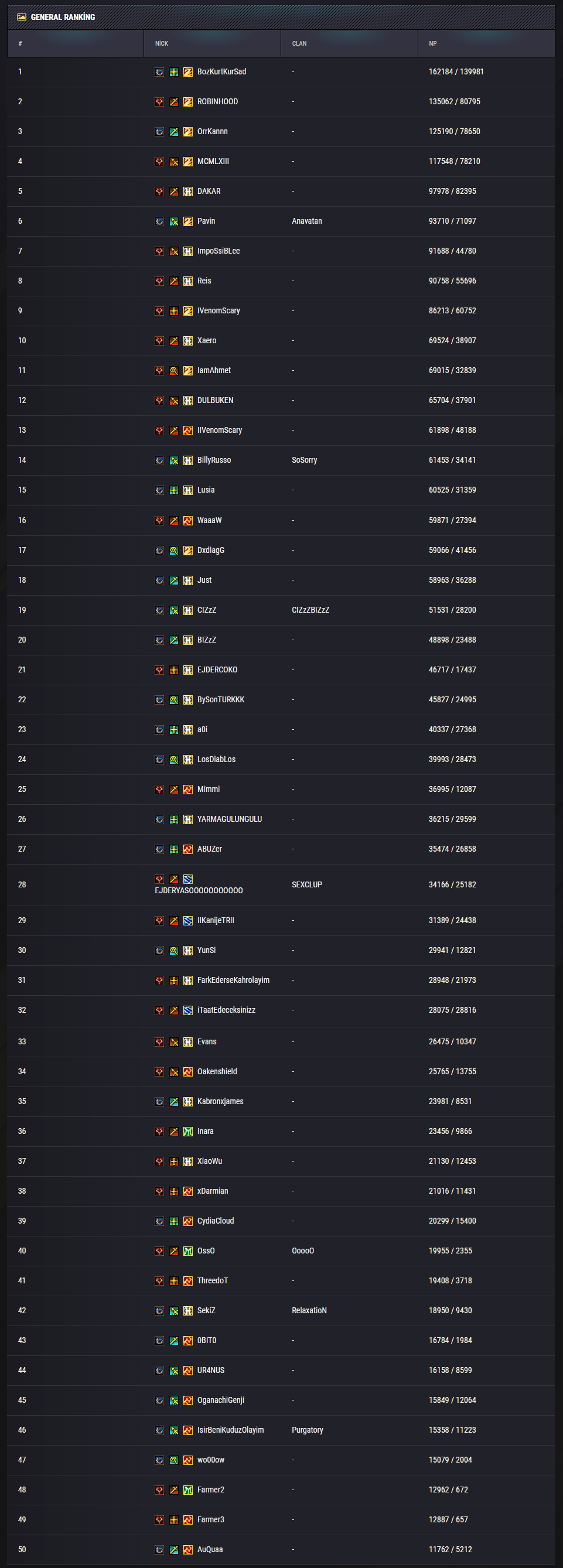Open the Anavatan clan link
The image size is (563, 1568).
pyautogui.click(x=307, y=221)
